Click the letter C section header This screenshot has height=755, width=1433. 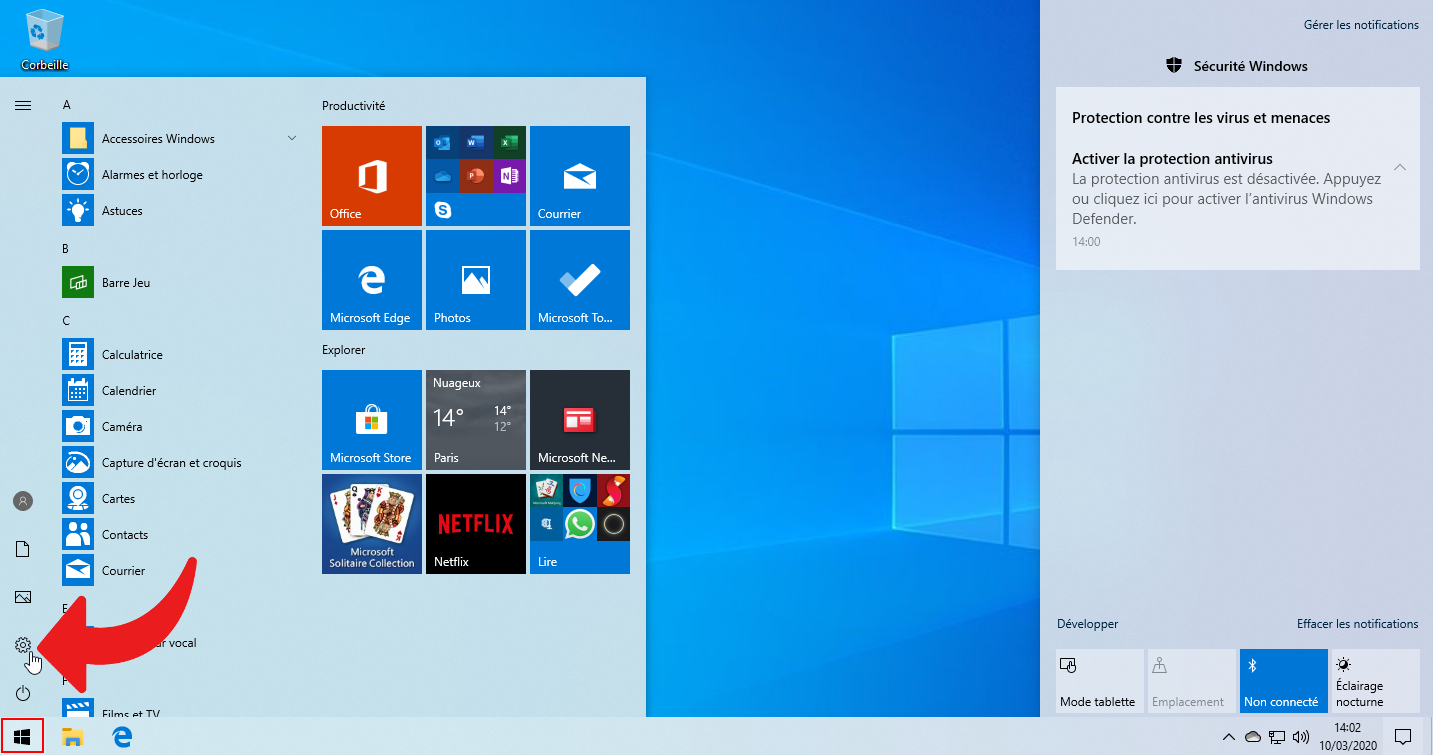(x=66, y=321)
